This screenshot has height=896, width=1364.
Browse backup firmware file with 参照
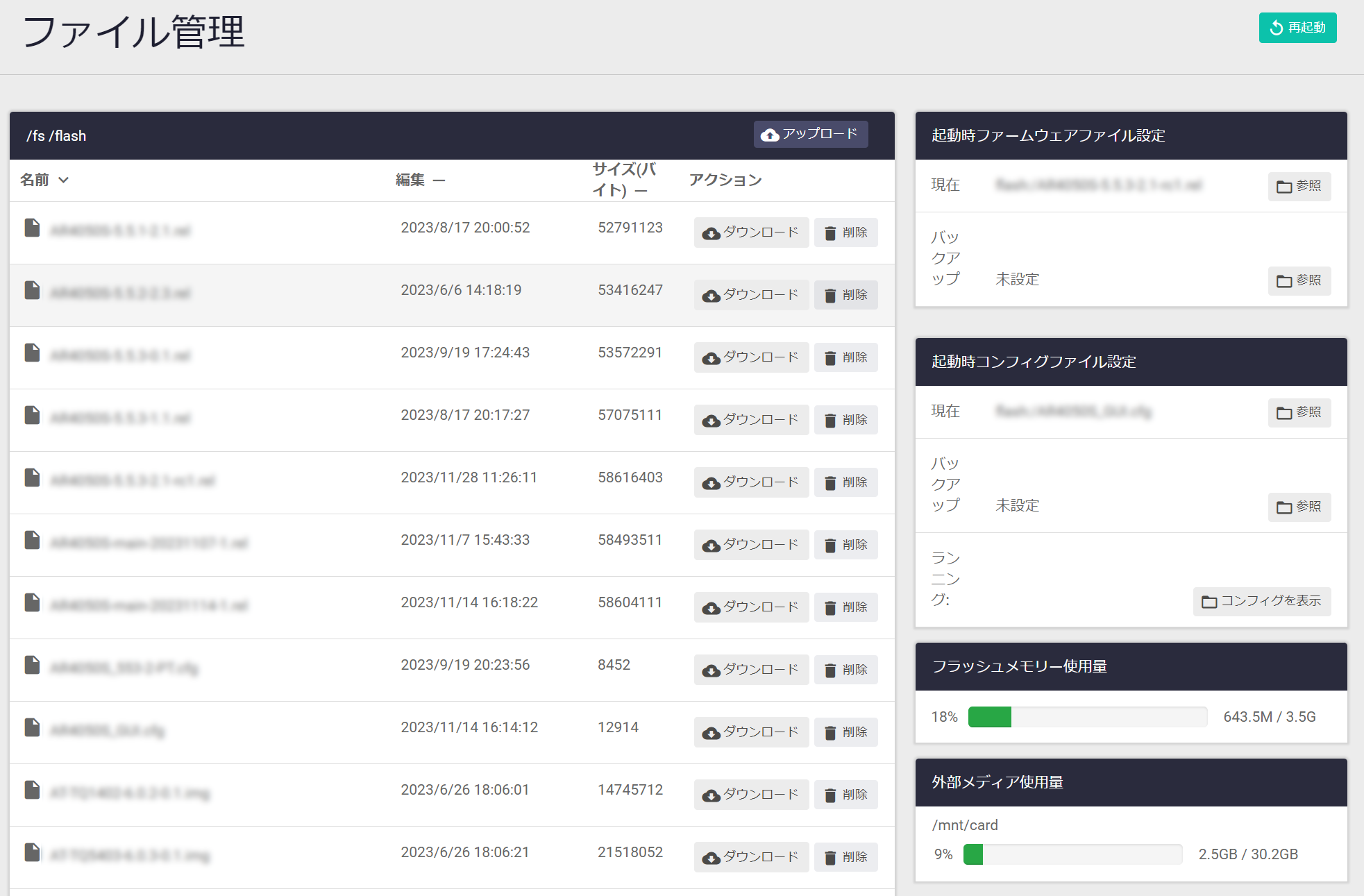pos(1299,280)
